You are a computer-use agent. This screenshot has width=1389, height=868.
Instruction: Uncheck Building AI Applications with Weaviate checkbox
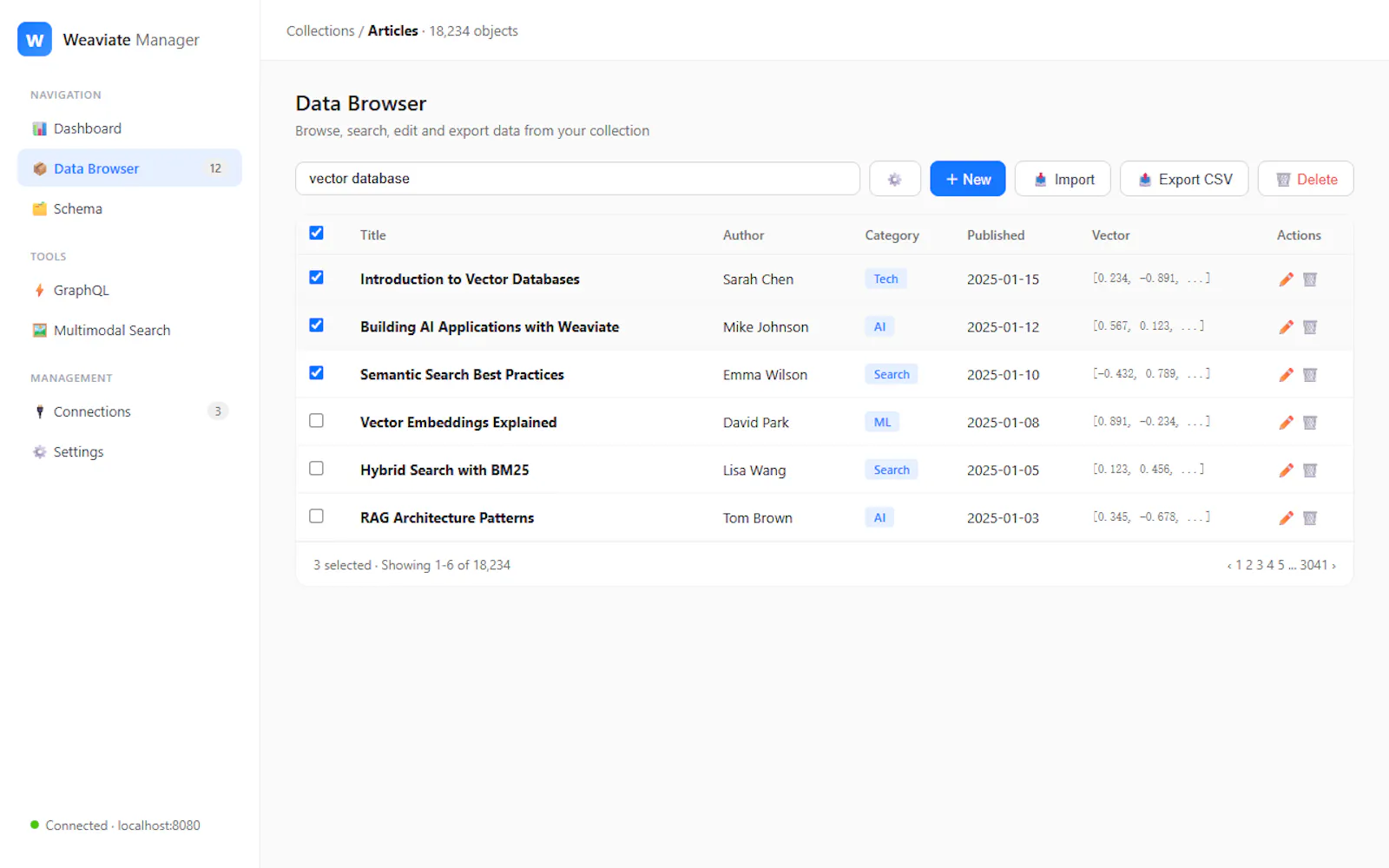(x=316, y=325)
